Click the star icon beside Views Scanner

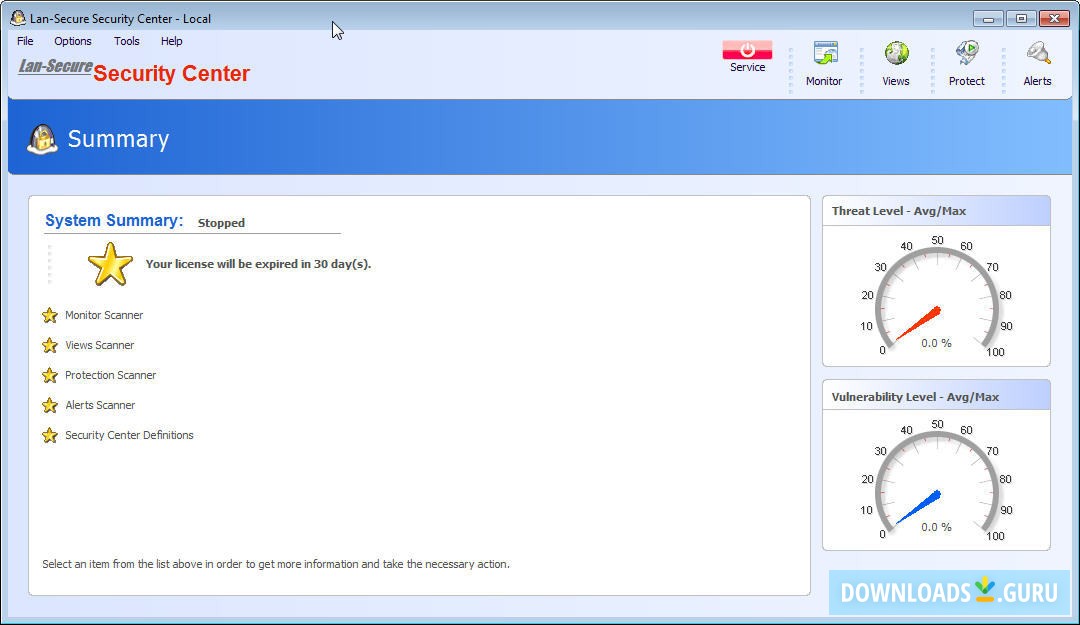50,345
